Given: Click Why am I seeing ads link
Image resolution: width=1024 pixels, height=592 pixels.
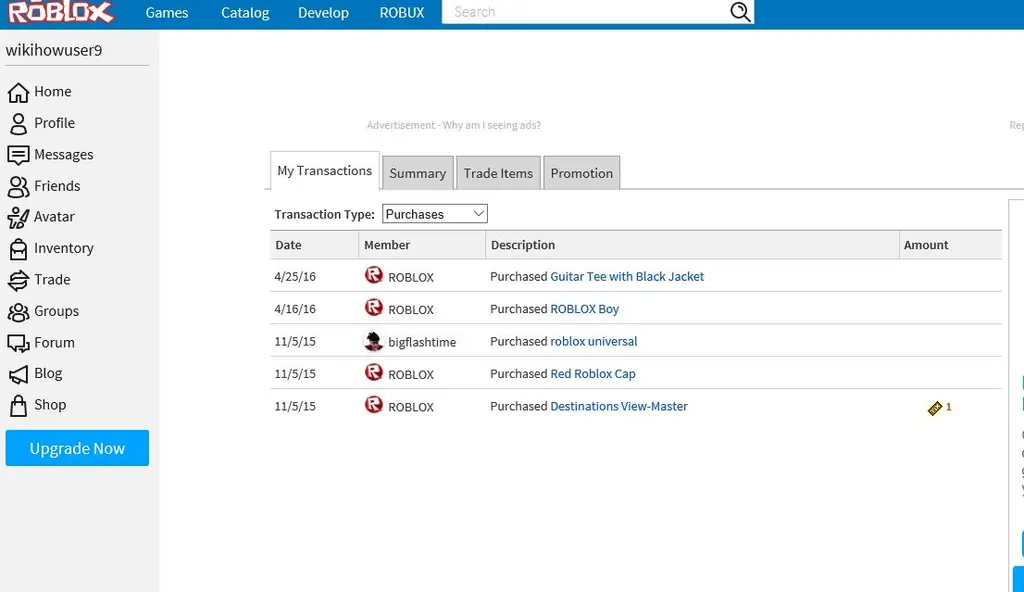Looking at the screenshot, I should click(492, 125).
